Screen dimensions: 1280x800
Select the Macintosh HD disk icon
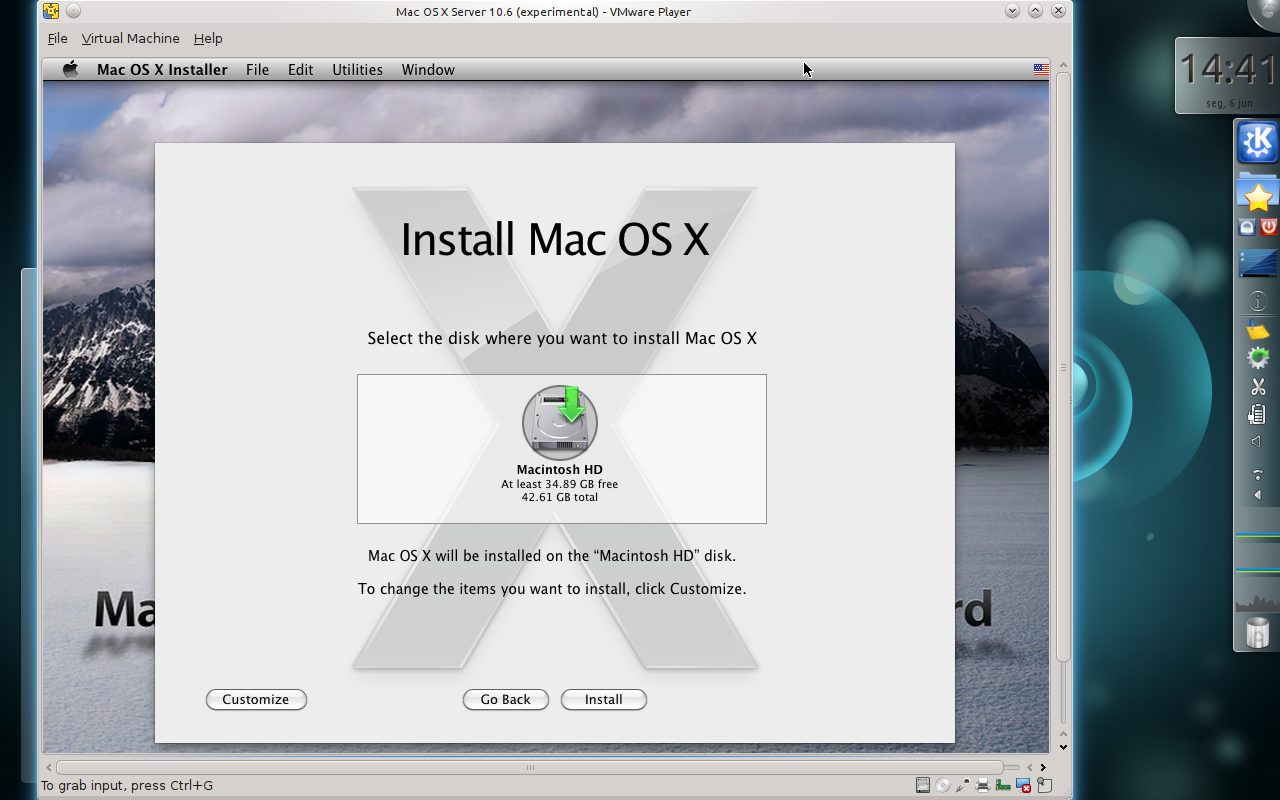coord(560,423)
